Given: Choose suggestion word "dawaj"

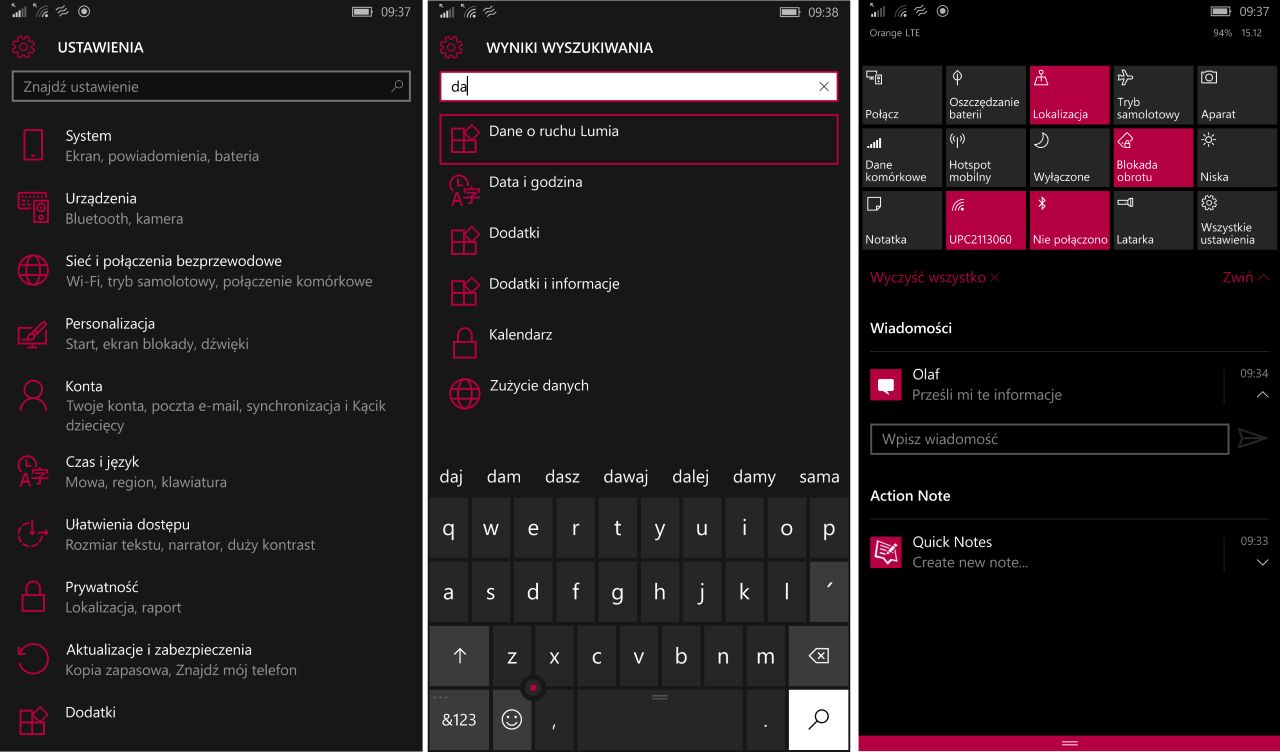Looking at the screenshot, I should click(x=626, y=477).
